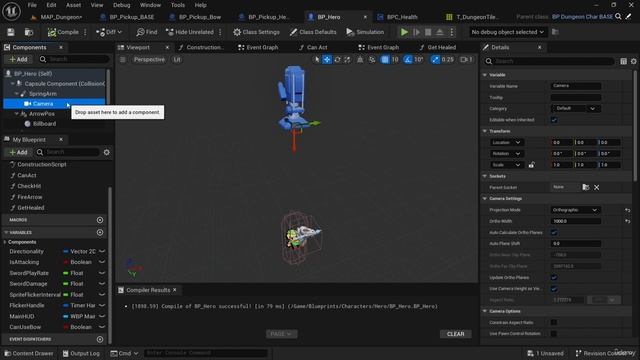The height and width of the screenshot is (360, 640).
Task: Toggle Use Camera Height as View checkbox
Action: coord(554,289)
